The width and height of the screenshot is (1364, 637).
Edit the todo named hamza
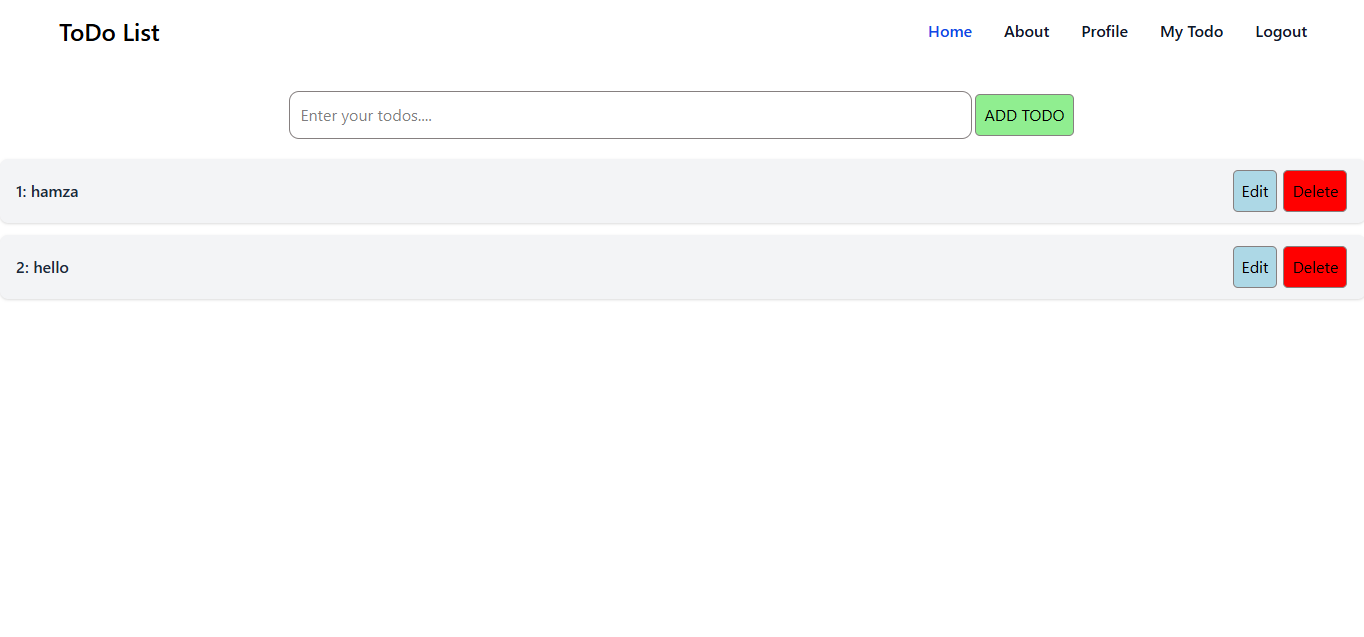[x=1254, y=190]
